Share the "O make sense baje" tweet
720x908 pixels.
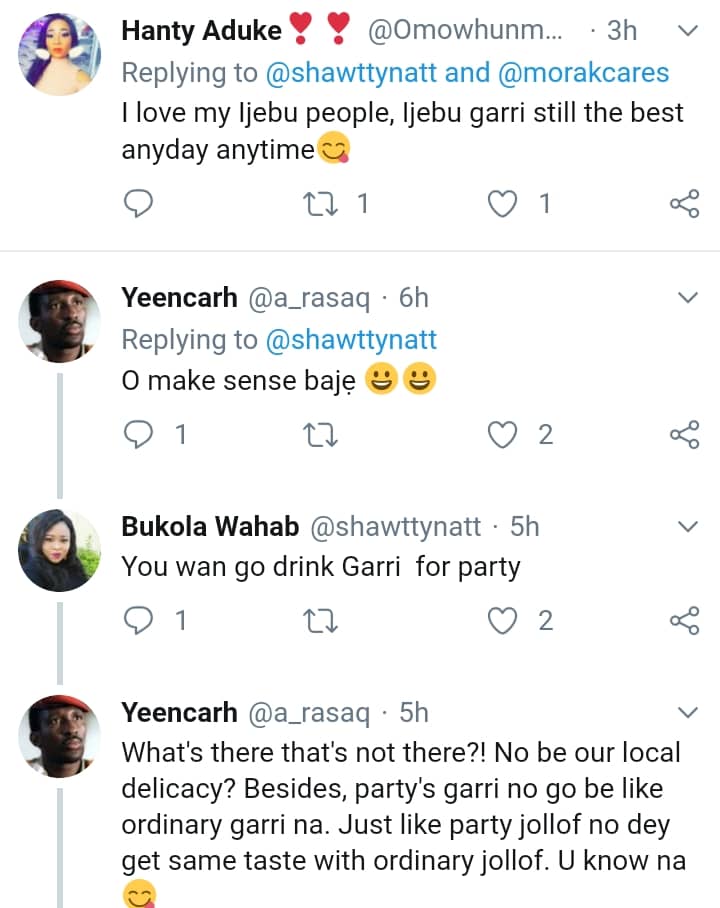coord(684,435)
